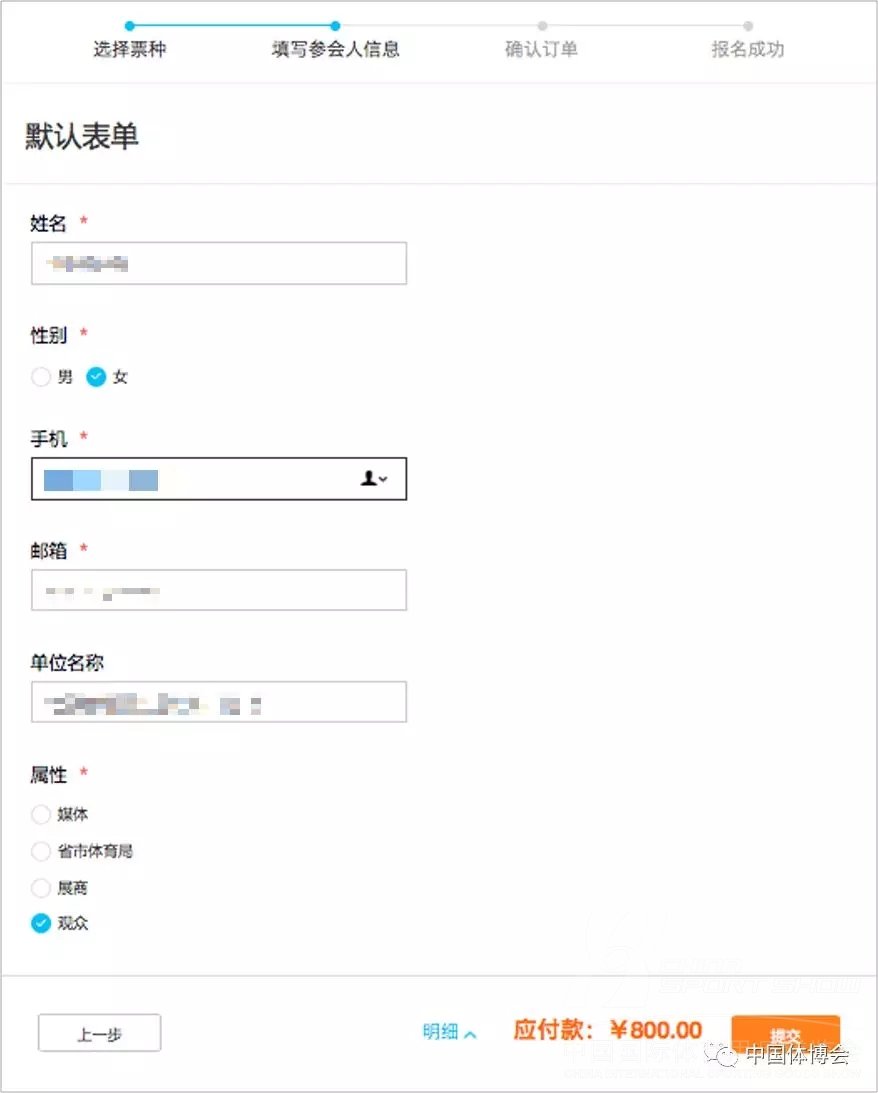Click the contact autofill icon in phone field
Viewport: 878px width, 1093px height.
click(x=373, y=478)
